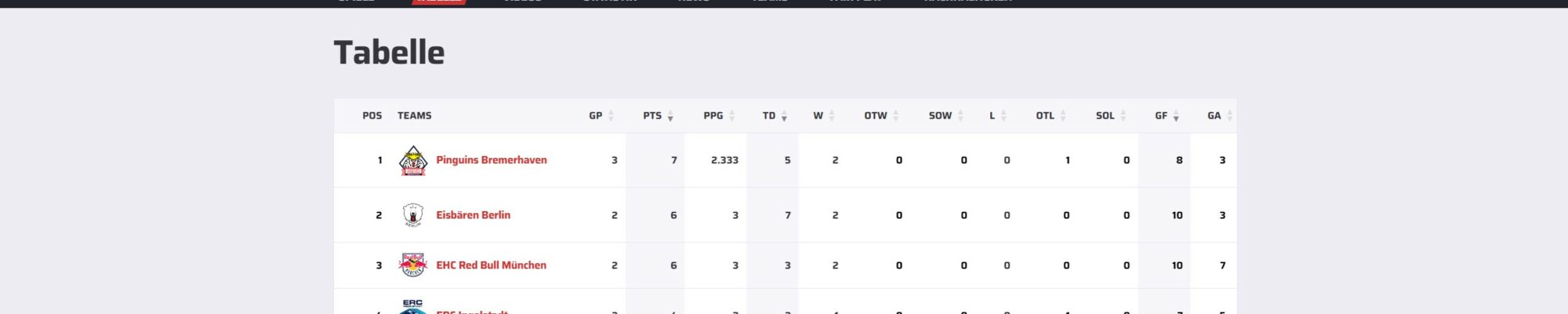The width and height of the screenshot is (1568, 314).
Task: Sort standings by GF goals for
Action: (1167, 115)
